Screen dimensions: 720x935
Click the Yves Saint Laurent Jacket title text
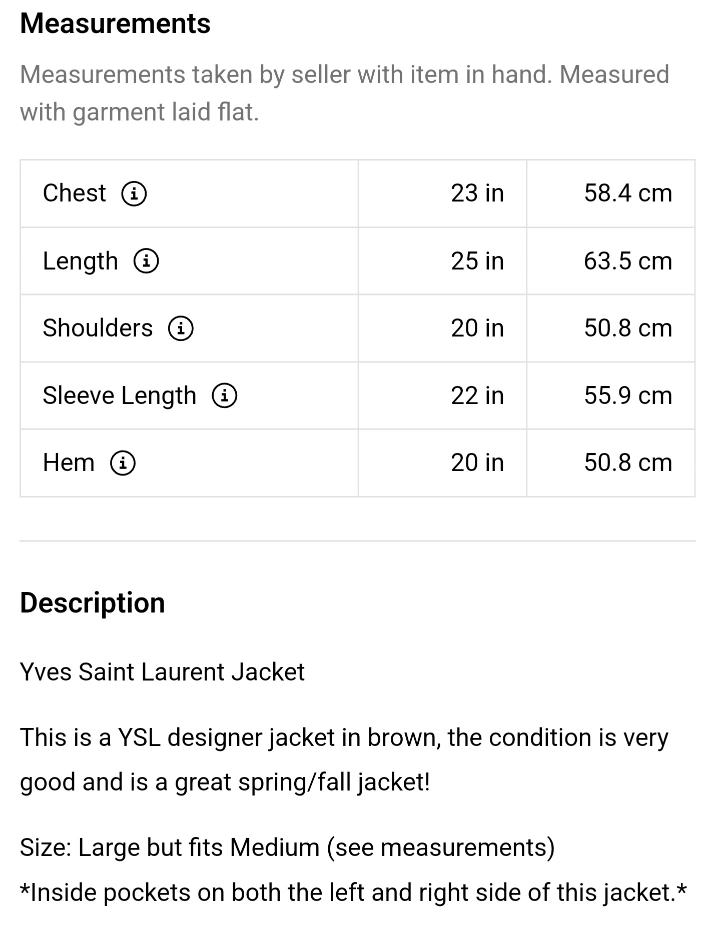162,672
